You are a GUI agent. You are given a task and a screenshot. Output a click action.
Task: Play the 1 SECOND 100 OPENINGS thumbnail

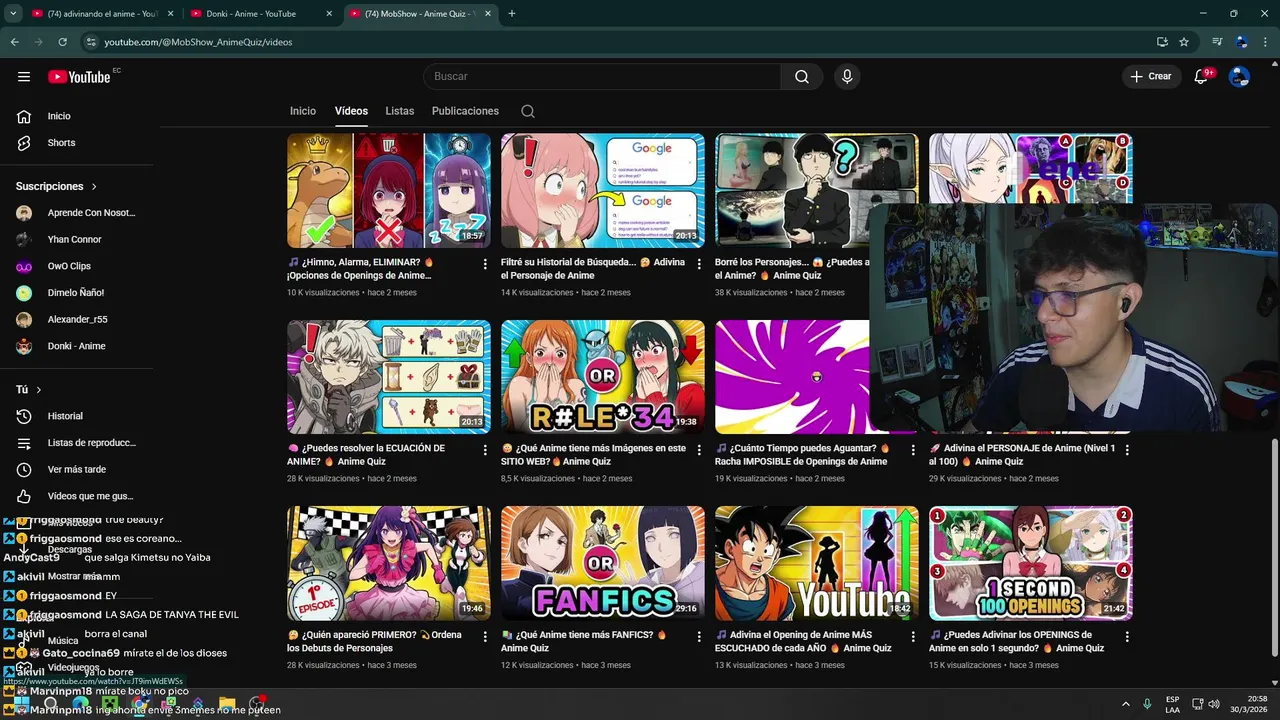coord(1031,563)
